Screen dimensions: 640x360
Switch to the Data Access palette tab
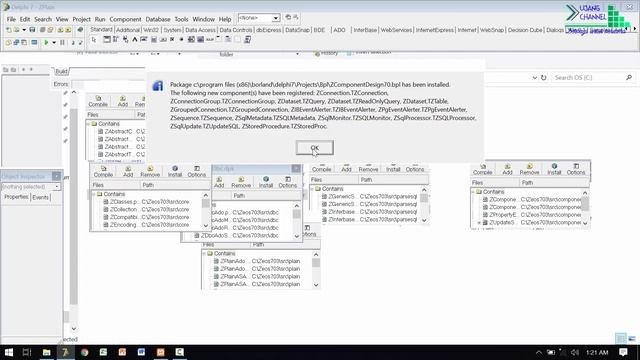point(200,30)
